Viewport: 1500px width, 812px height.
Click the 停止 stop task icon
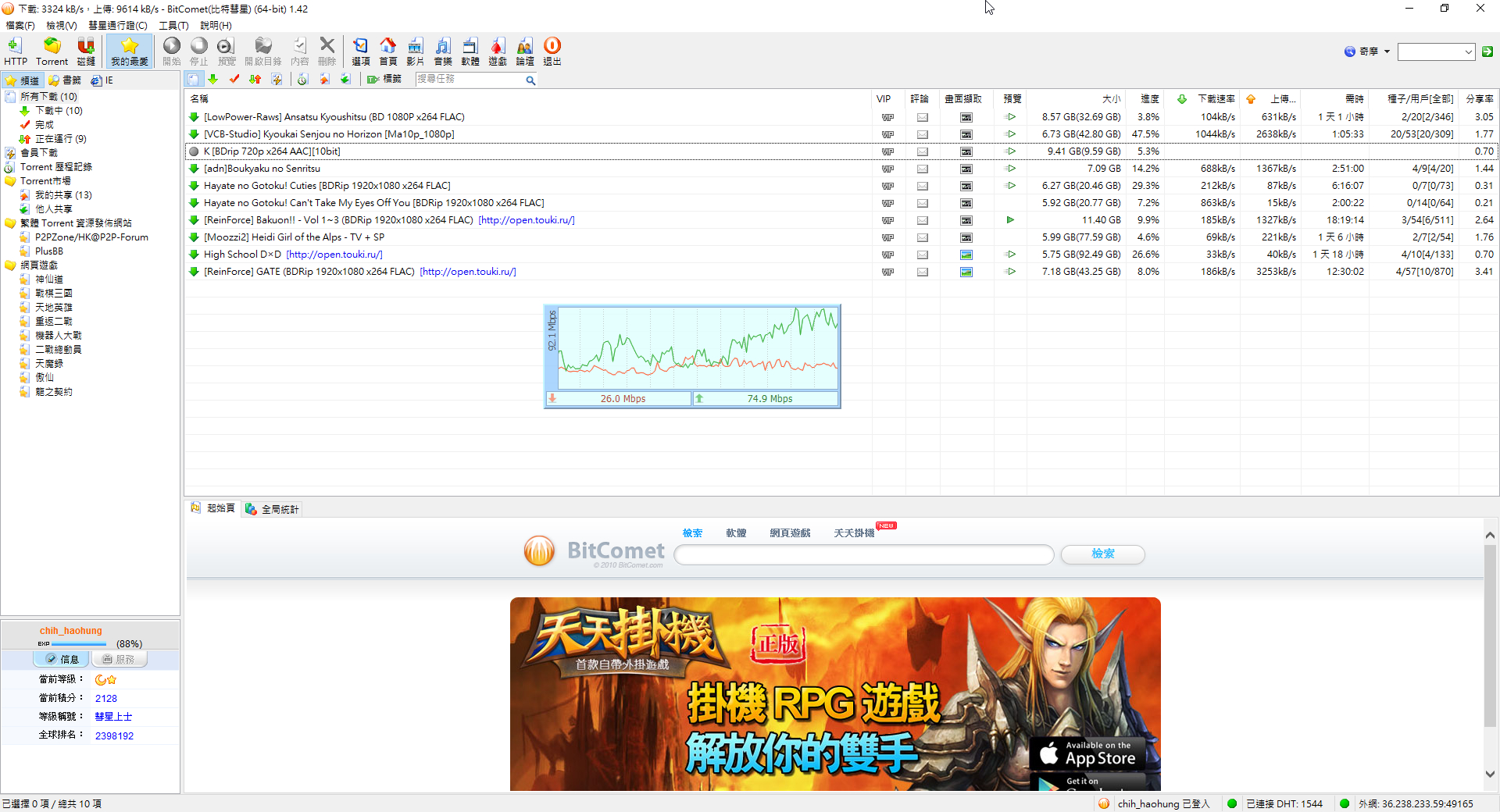pyautogui.click(x=199, y=52)
